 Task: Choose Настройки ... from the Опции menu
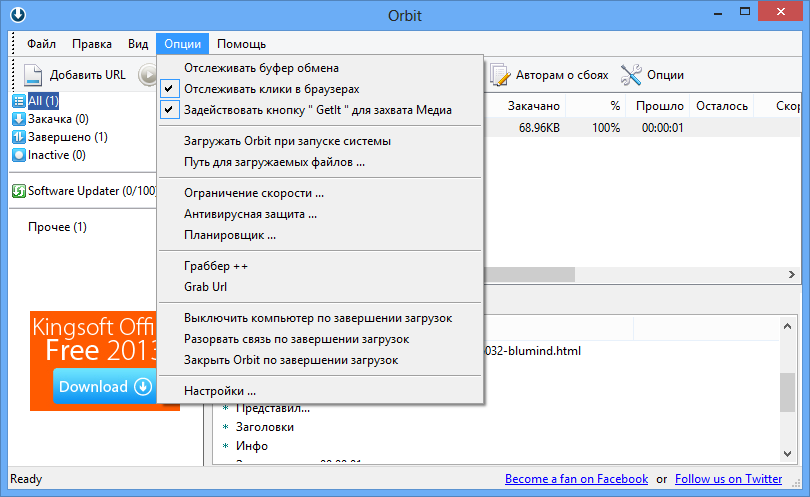[x=220, y=390]
